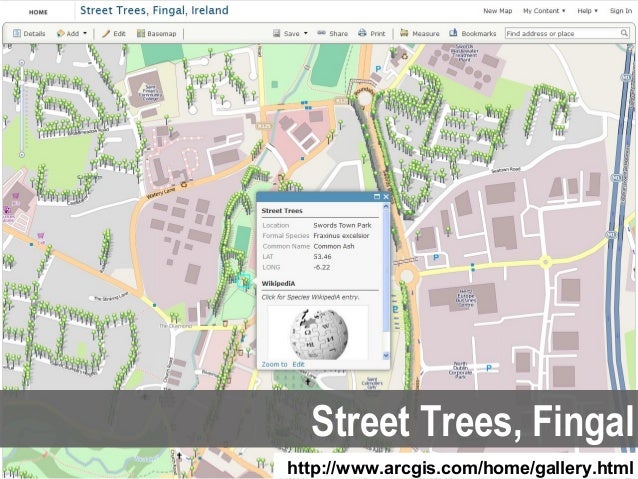Click the WikipediA section heading
This screenshot has width=638, height=479.
[278, 283]
